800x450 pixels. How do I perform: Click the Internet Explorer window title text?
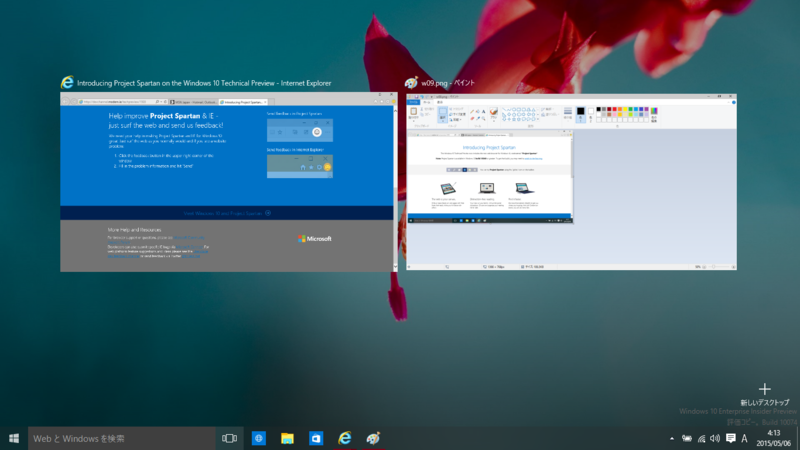(x=204, y=83)
